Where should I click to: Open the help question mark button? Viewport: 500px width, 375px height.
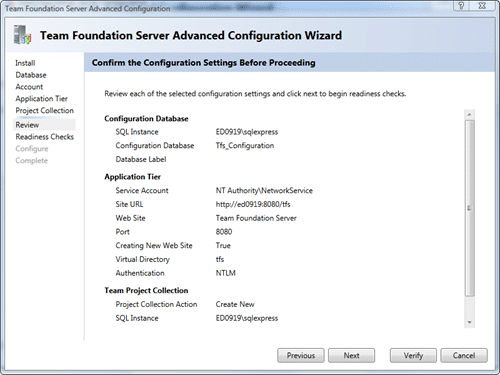pyautogui.click(x=461, y=6)
